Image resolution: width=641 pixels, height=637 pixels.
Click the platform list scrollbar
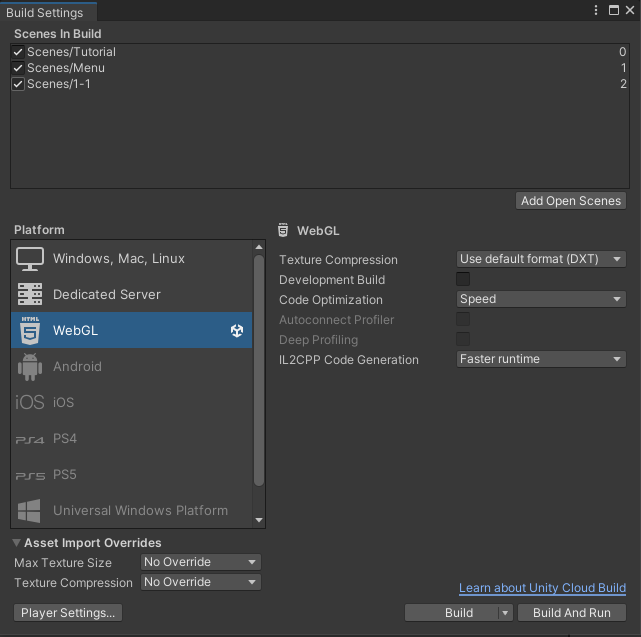coord(259,370)
